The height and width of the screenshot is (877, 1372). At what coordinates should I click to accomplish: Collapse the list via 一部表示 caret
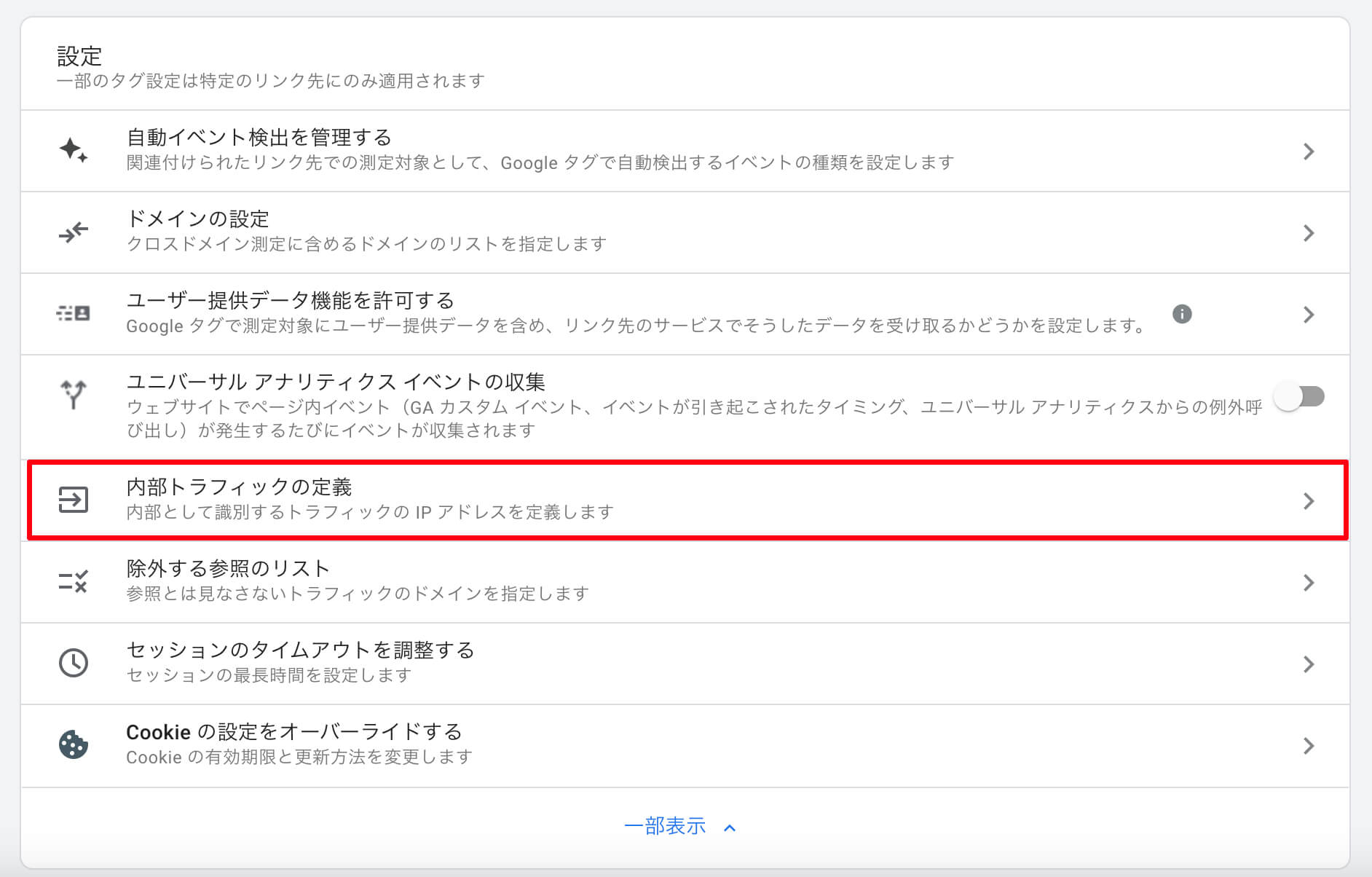click(x=730, y=828)
